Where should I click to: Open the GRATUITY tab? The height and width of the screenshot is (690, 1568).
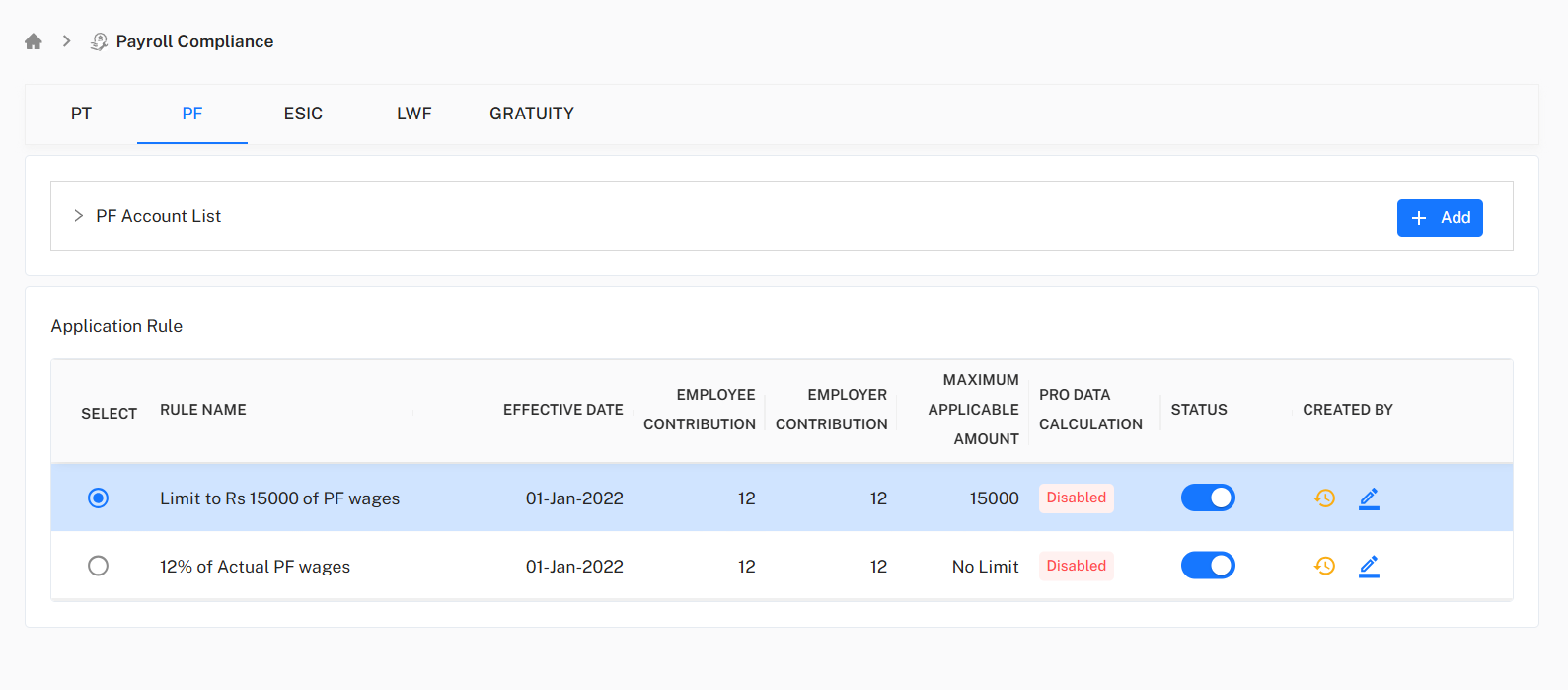531,114
